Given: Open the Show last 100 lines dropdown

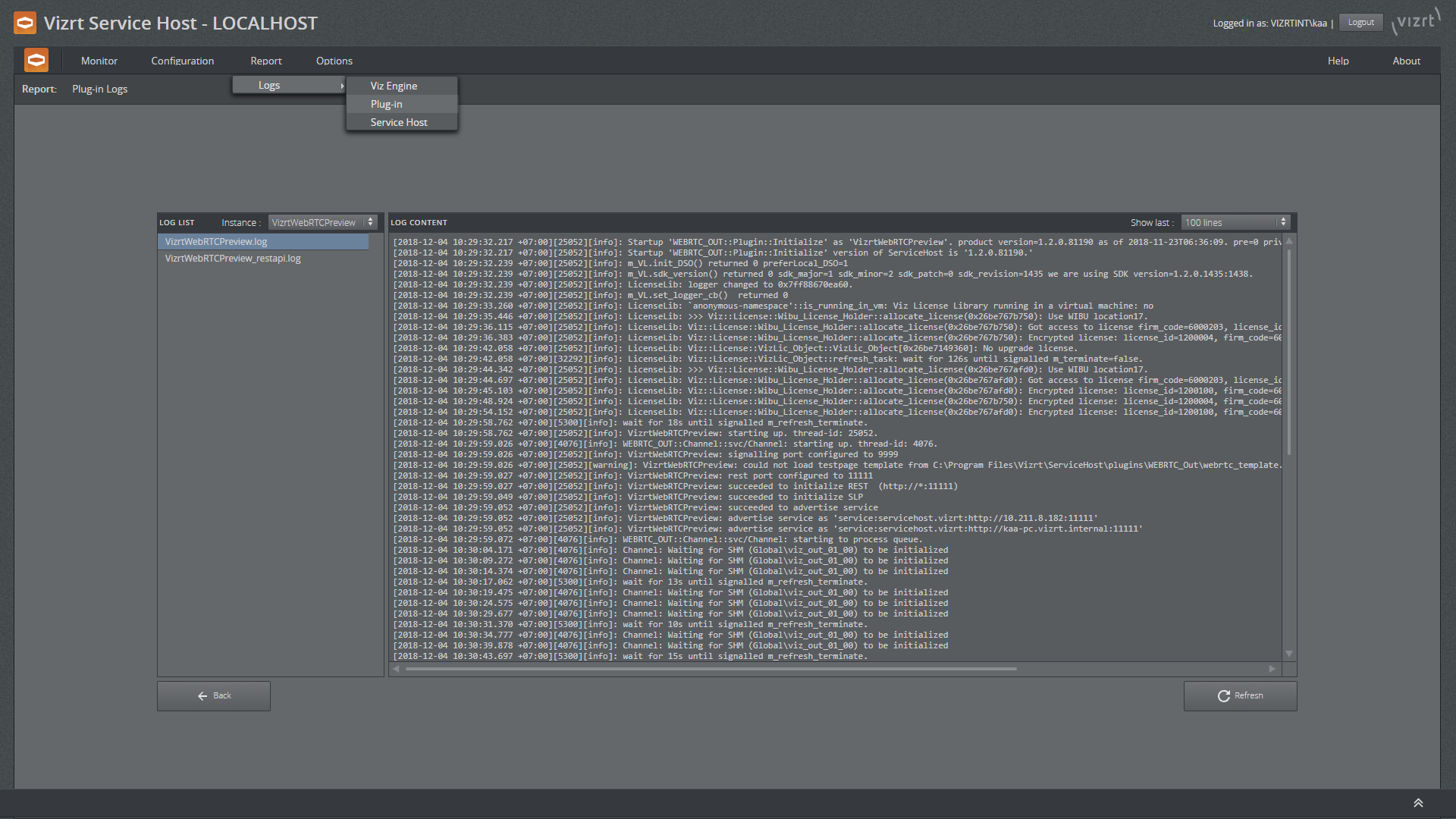Looking at the screenshot, I should pos(1235,222).
